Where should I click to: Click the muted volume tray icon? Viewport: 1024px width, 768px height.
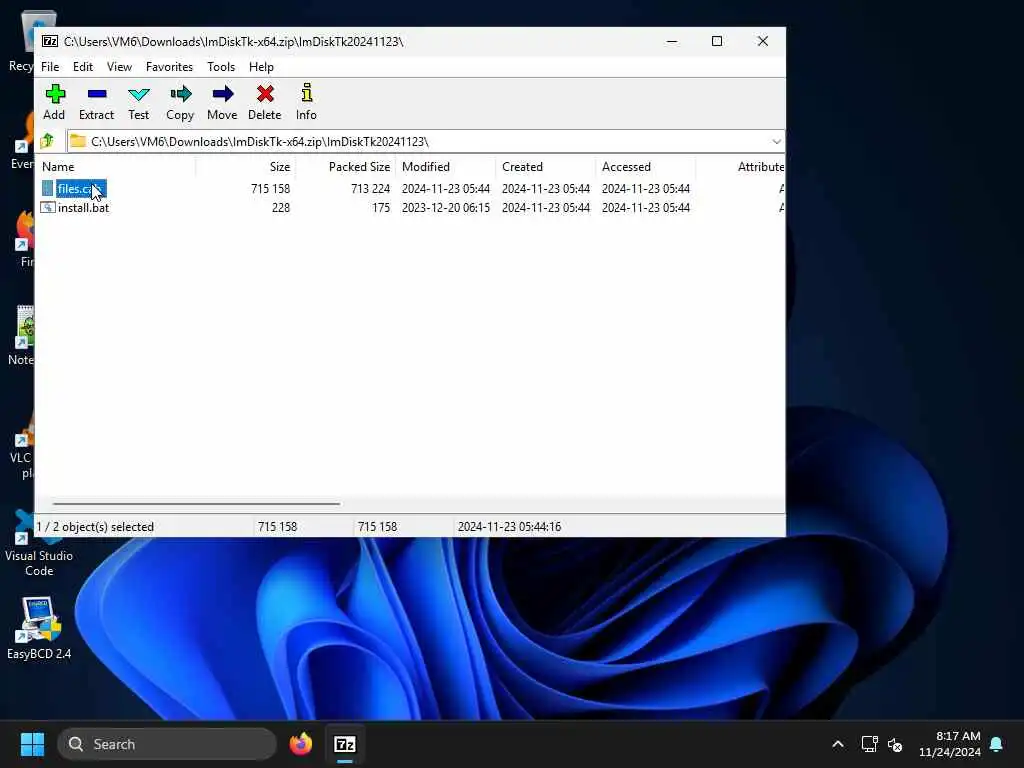coord(895,744)
